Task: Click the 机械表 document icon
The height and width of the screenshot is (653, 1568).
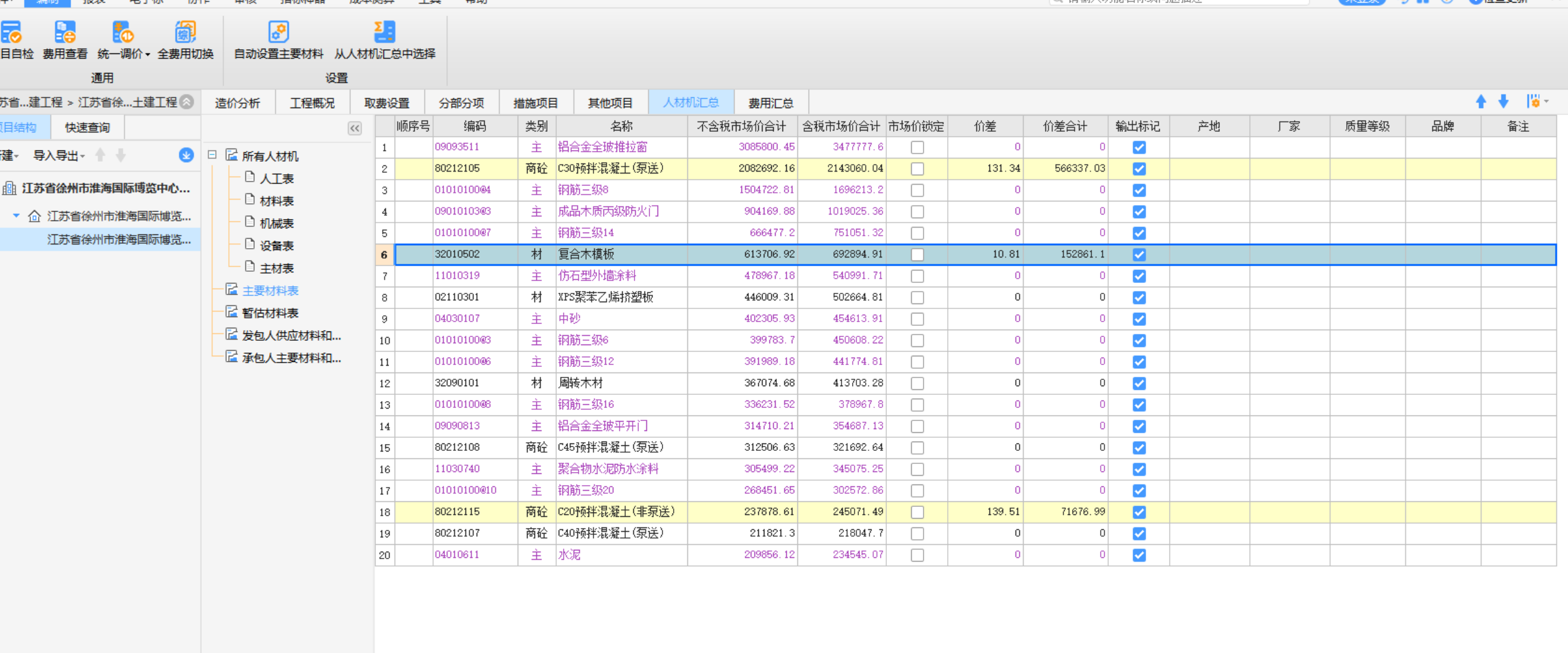Action: 250,222
